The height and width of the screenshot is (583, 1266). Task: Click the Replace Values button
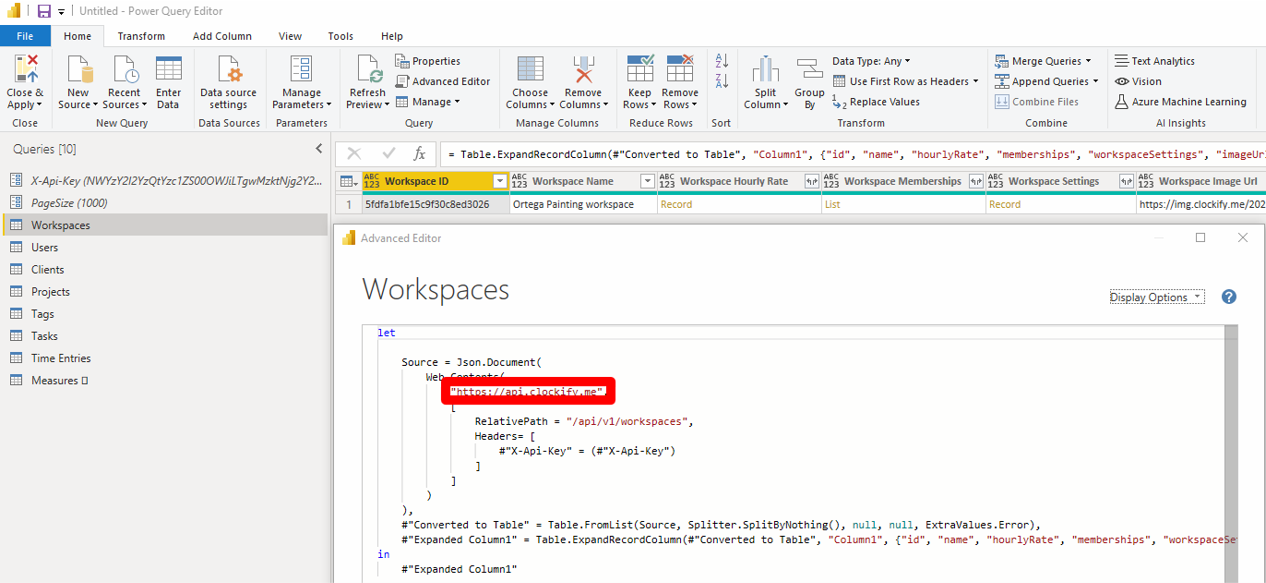pos(877,101)
